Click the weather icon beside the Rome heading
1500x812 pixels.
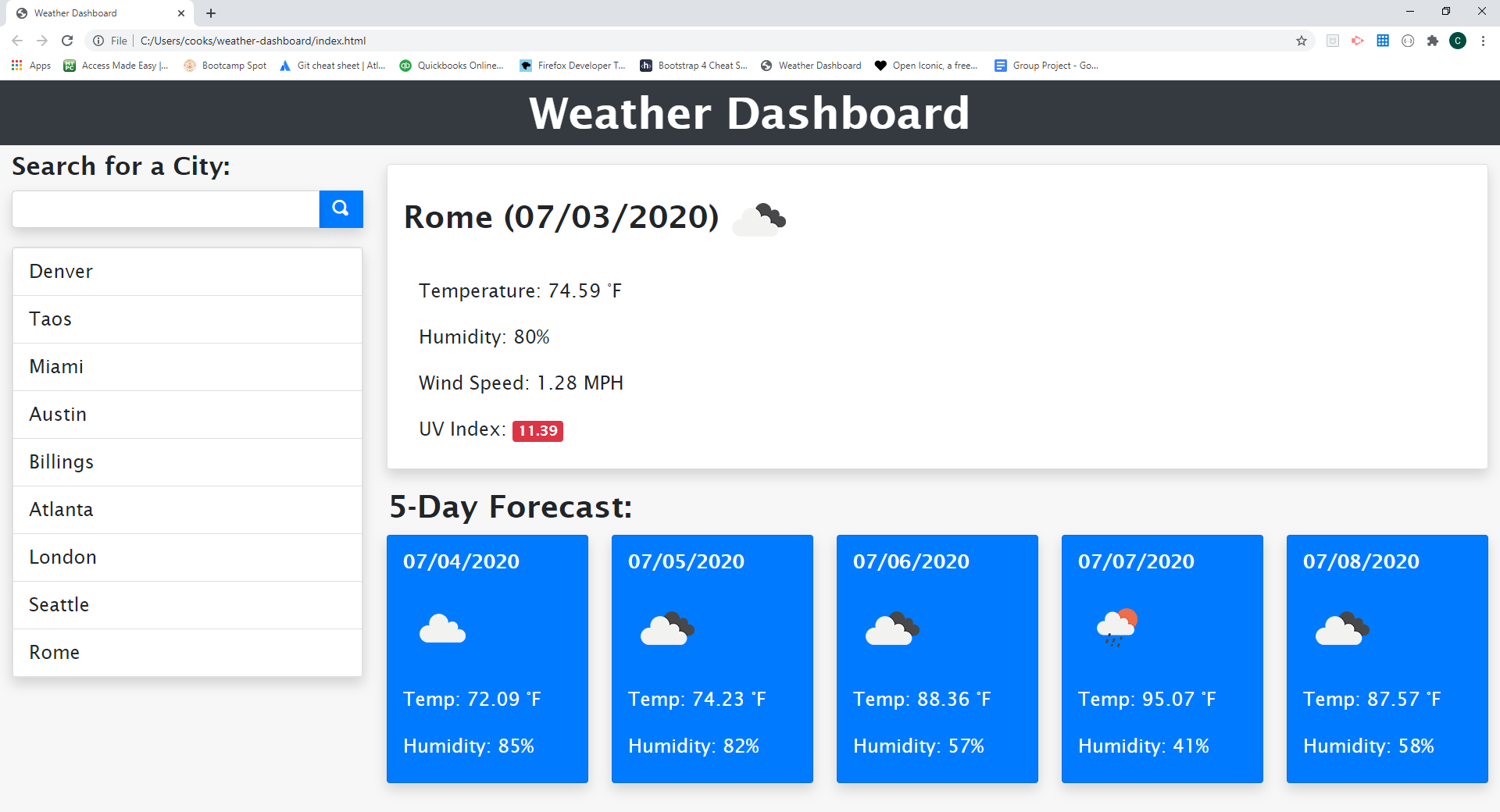pos(759,219)
